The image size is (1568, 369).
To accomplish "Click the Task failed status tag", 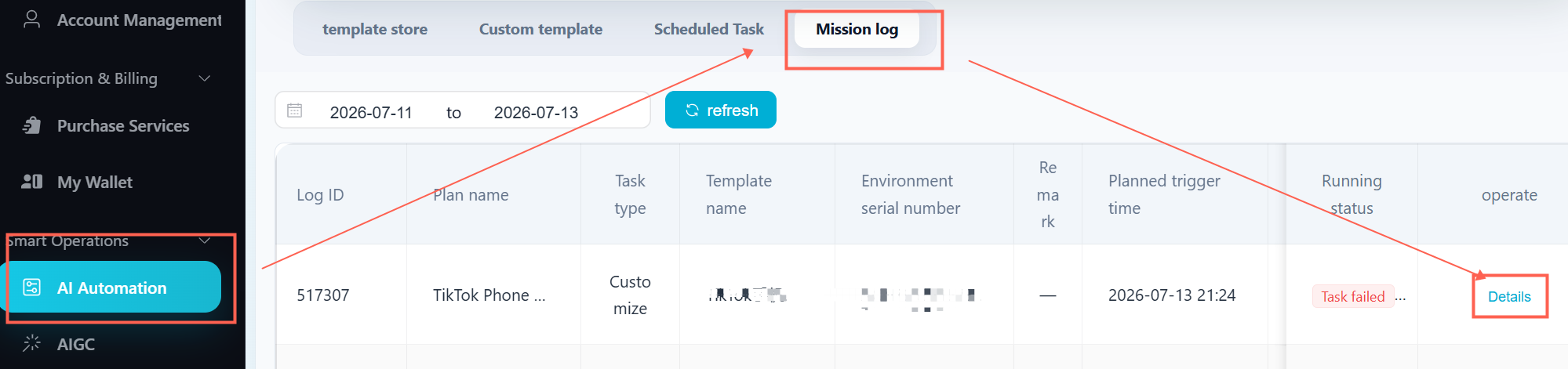I will pos(1352,296).
